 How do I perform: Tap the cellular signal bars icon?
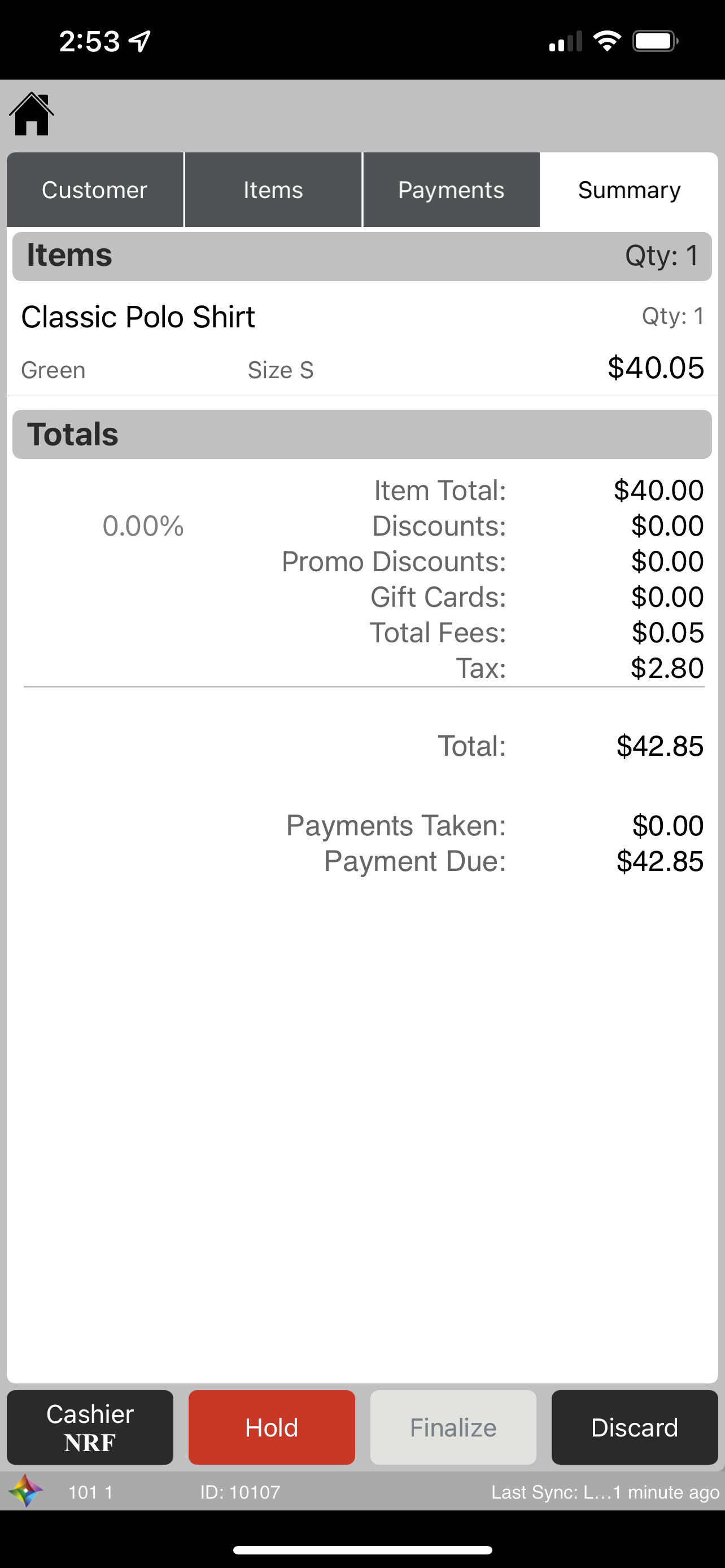click(565, 42)
